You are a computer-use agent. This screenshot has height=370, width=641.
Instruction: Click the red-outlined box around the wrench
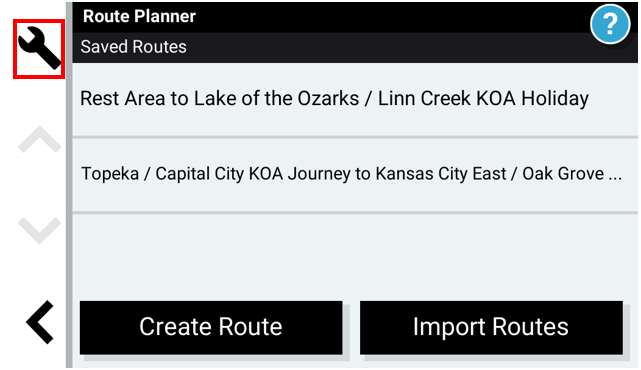coord(39,49)
